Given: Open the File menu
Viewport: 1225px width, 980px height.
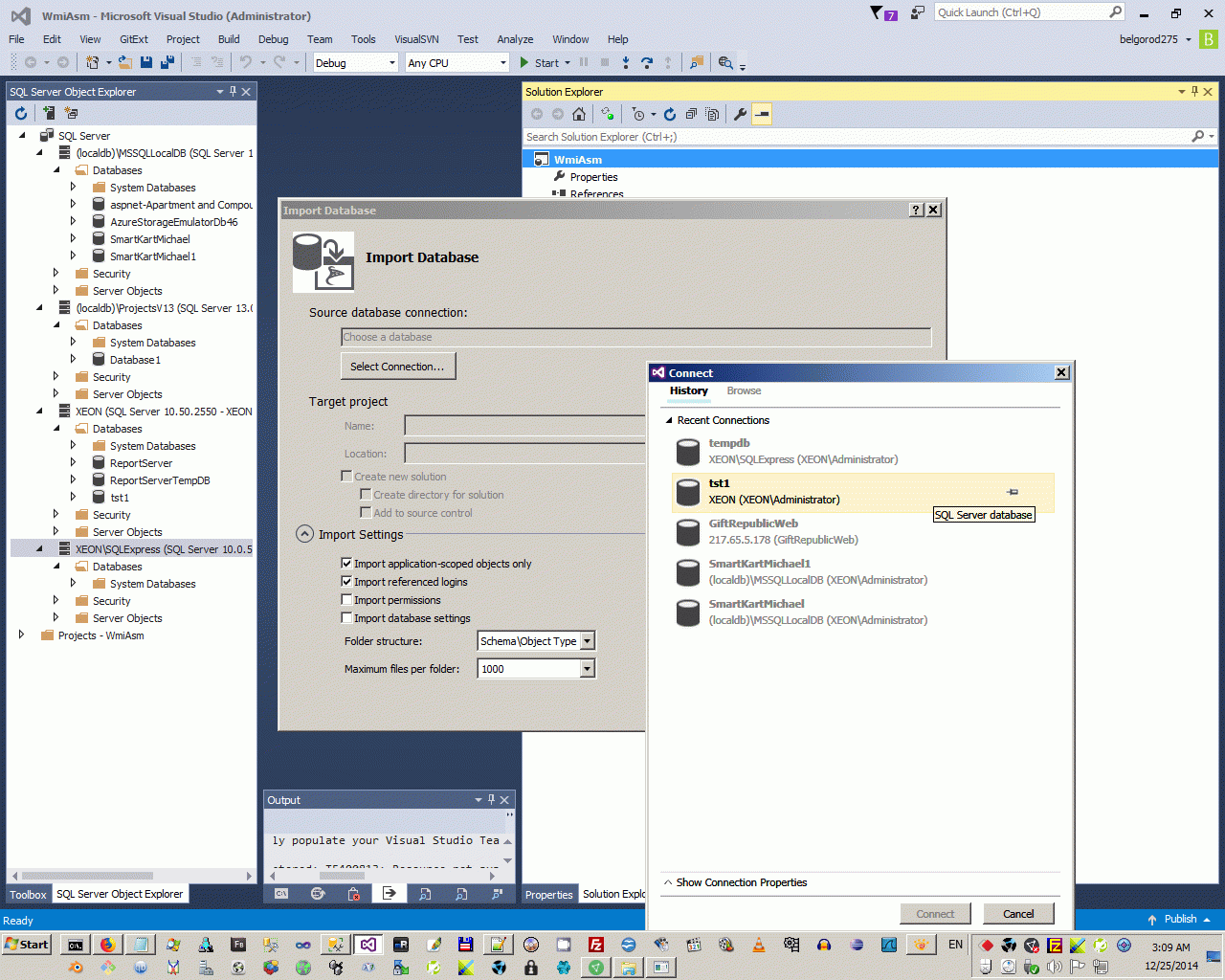Looking at the screenshot, I should (x=16, y=39).
